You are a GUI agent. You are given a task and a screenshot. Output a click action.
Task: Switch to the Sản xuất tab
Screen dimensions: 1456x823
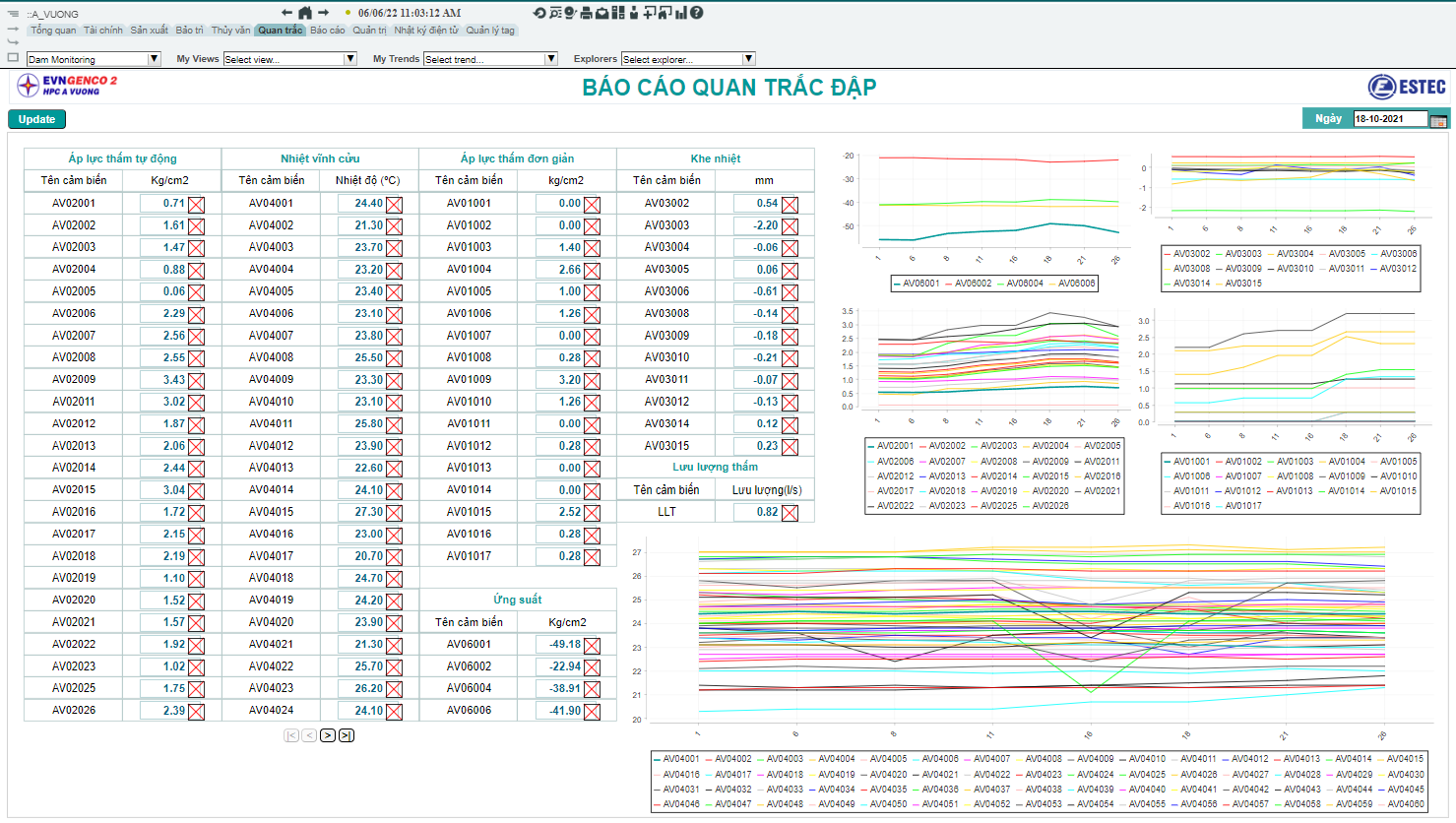[x=150, y=31]
